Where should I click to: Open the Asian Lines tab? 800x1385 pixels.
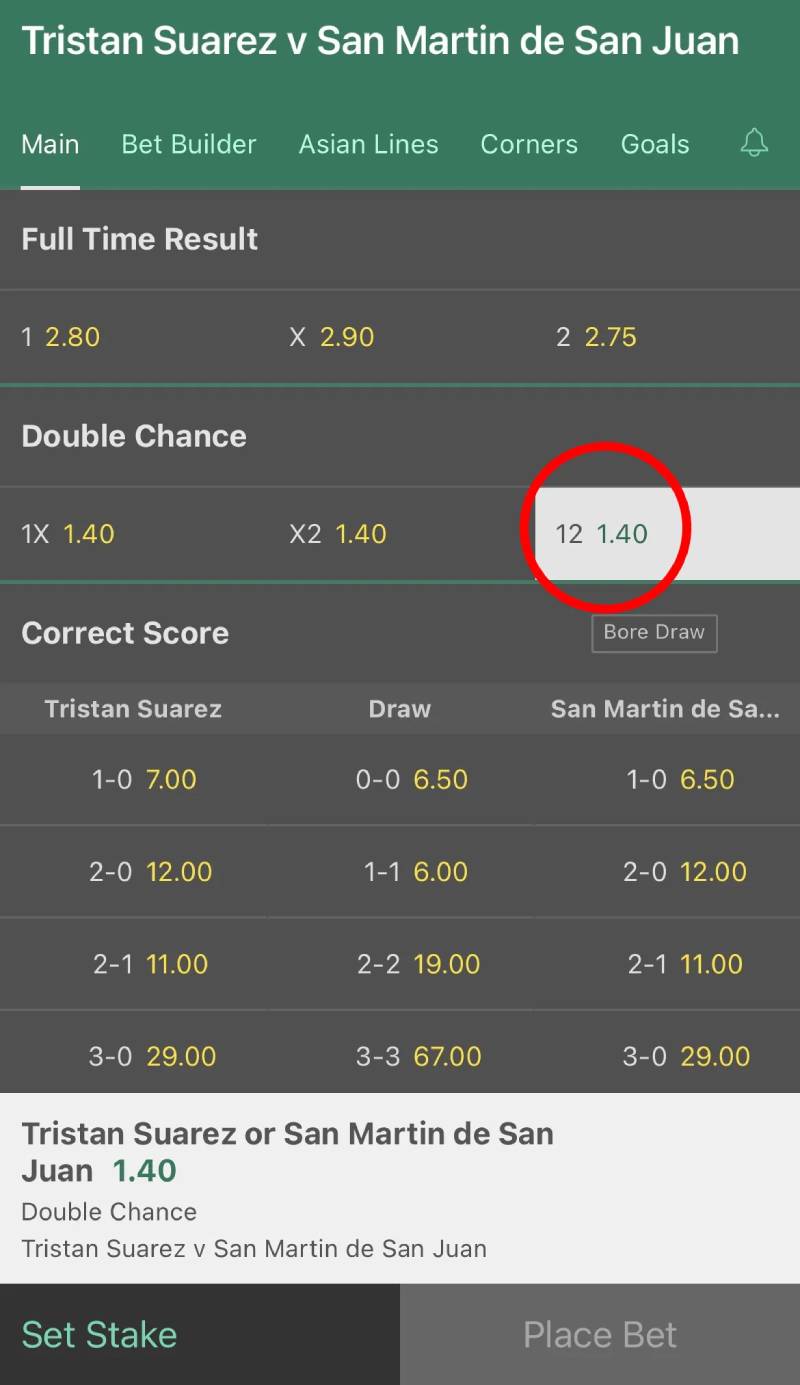[x=368, y=143]
